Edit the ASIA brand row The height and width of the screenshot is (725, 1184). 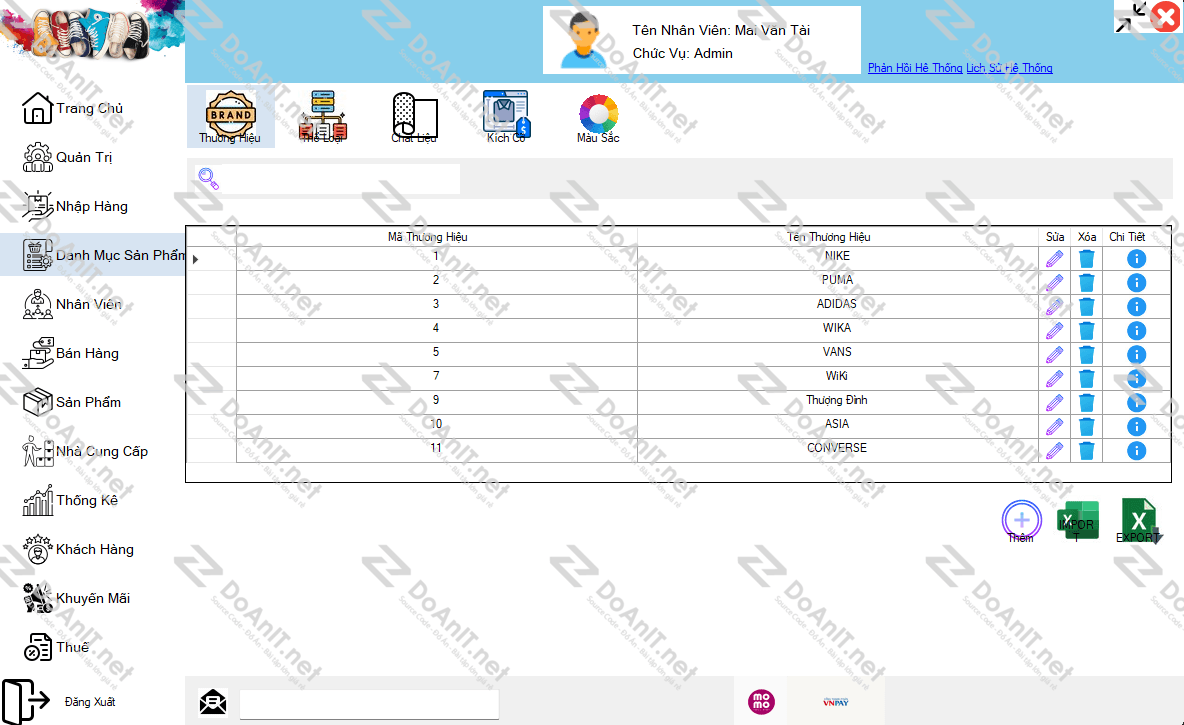[x=1054, y=427]
